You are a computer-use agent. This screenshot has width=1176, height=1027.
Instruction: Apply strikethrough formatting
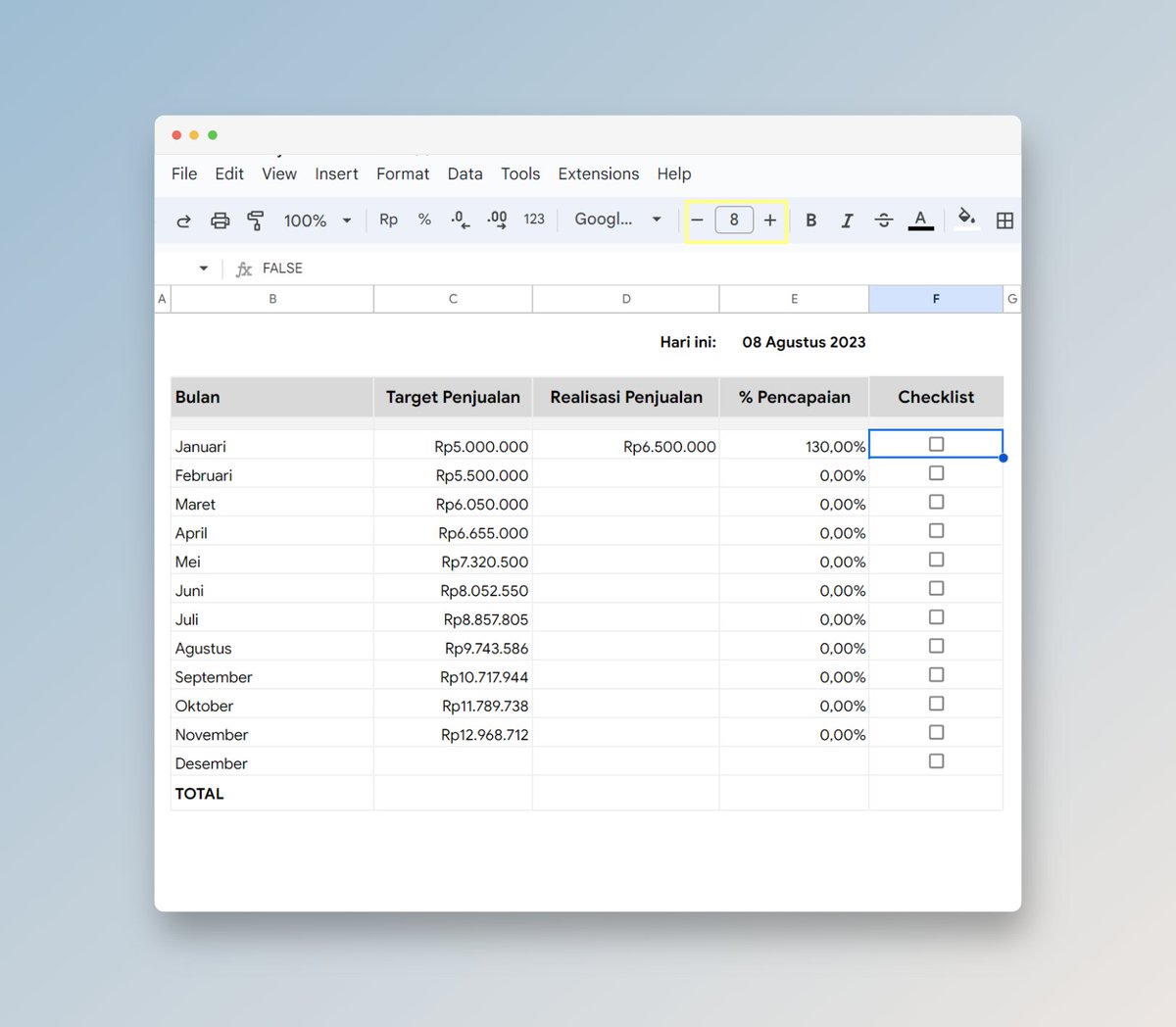(883, 220)
